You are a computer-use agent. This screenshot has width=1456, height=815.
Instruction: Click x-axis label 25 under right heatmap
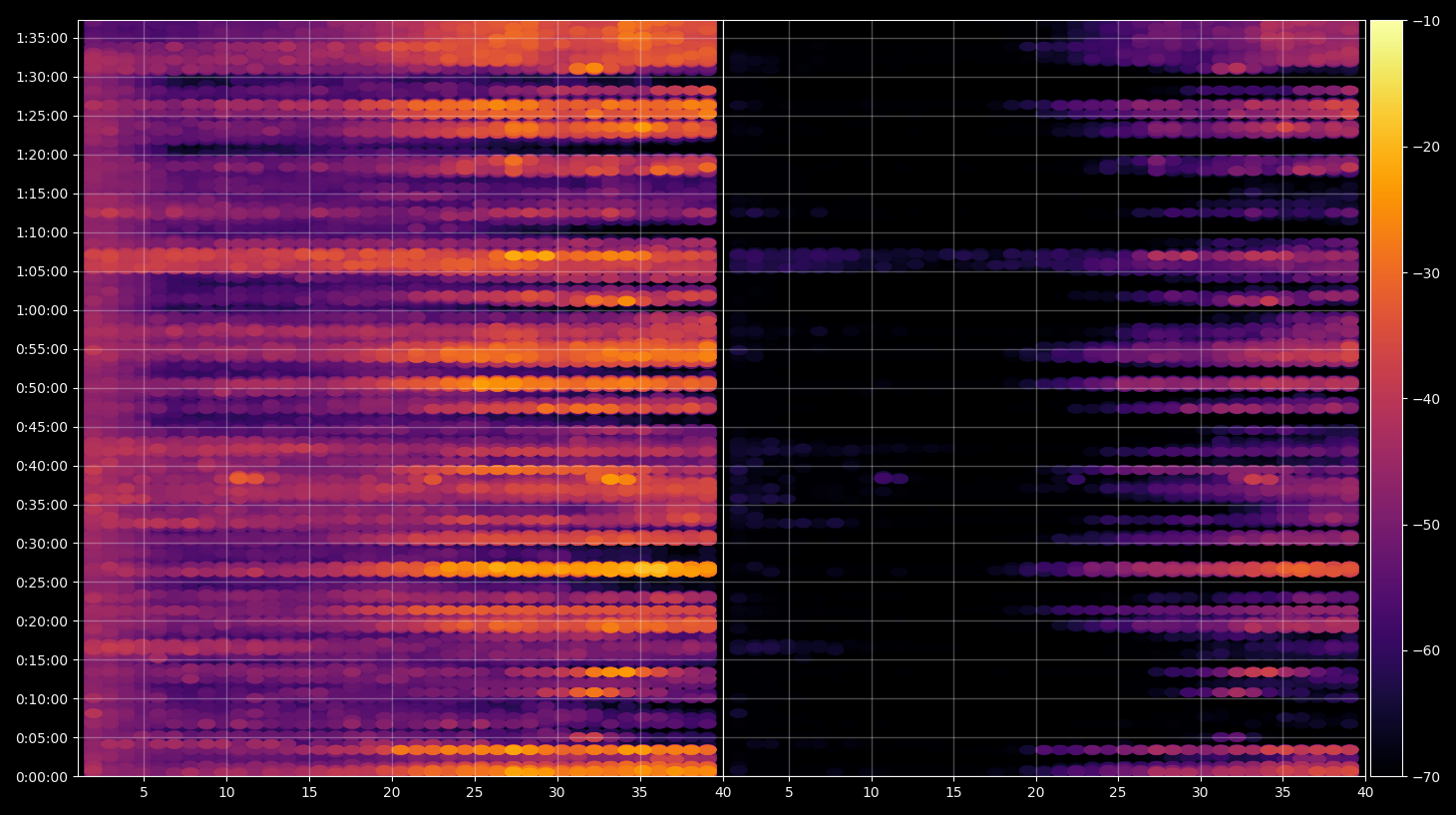1118,793
